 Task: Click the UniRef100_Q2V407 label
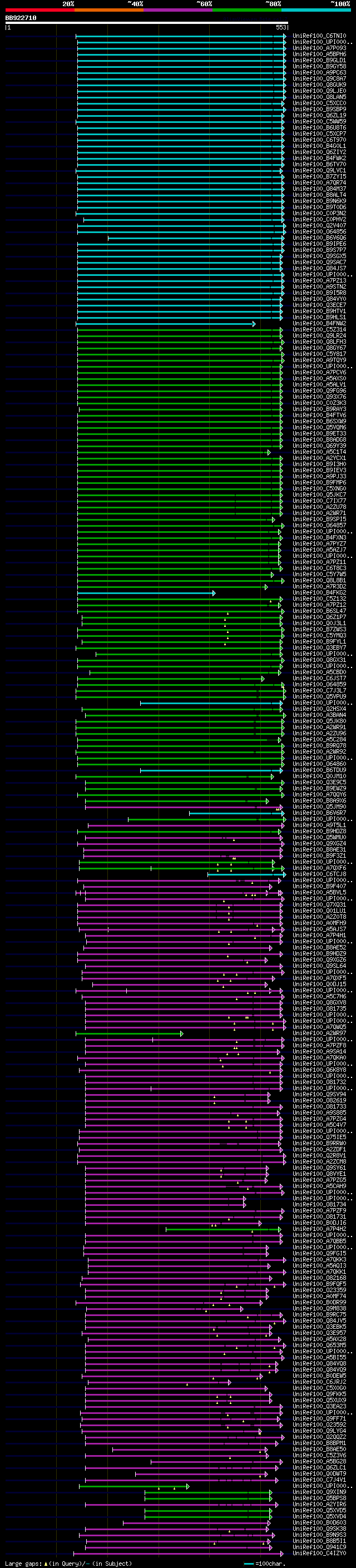(319, 225)
